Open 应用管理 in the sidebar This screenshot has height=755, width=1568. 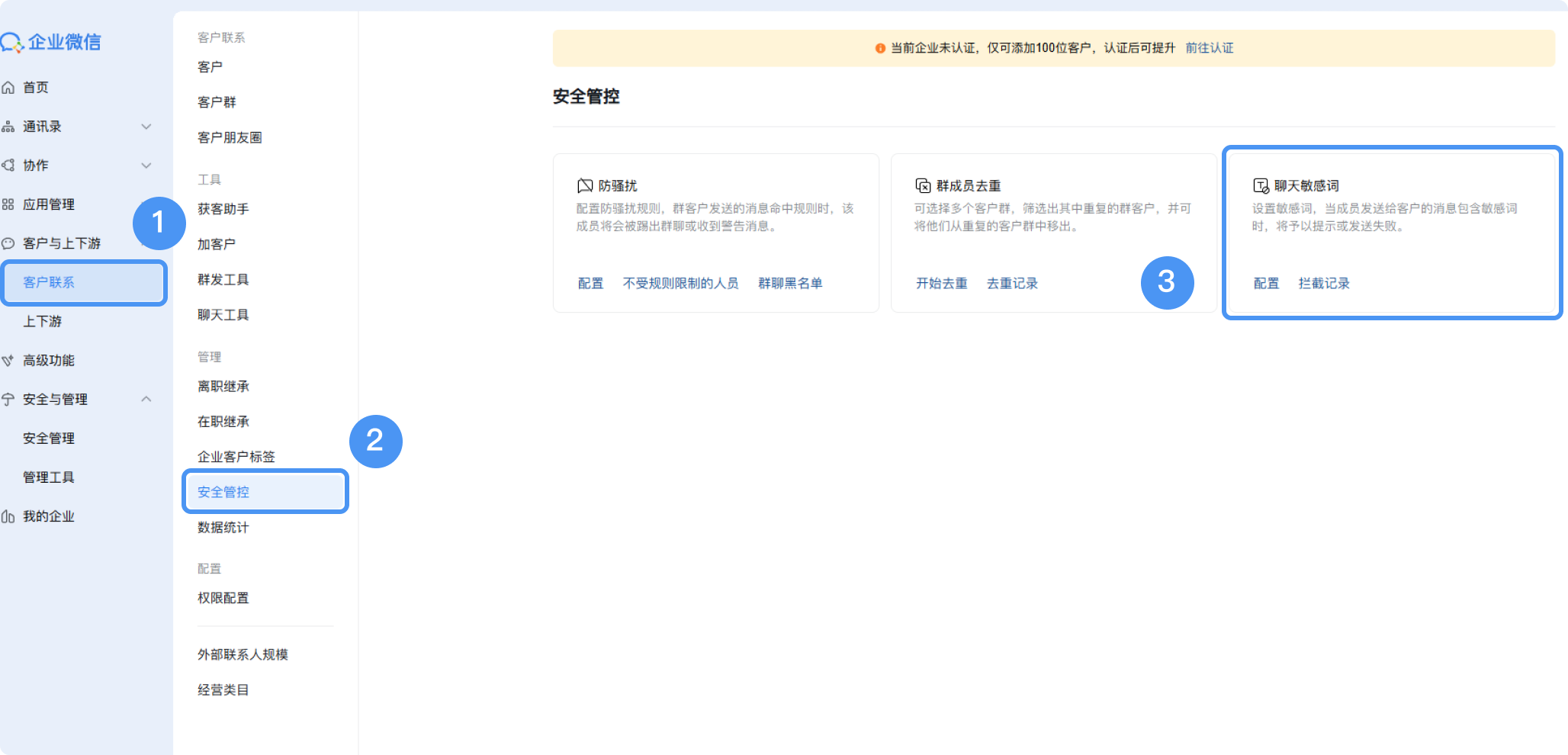[x=49, y=204]
